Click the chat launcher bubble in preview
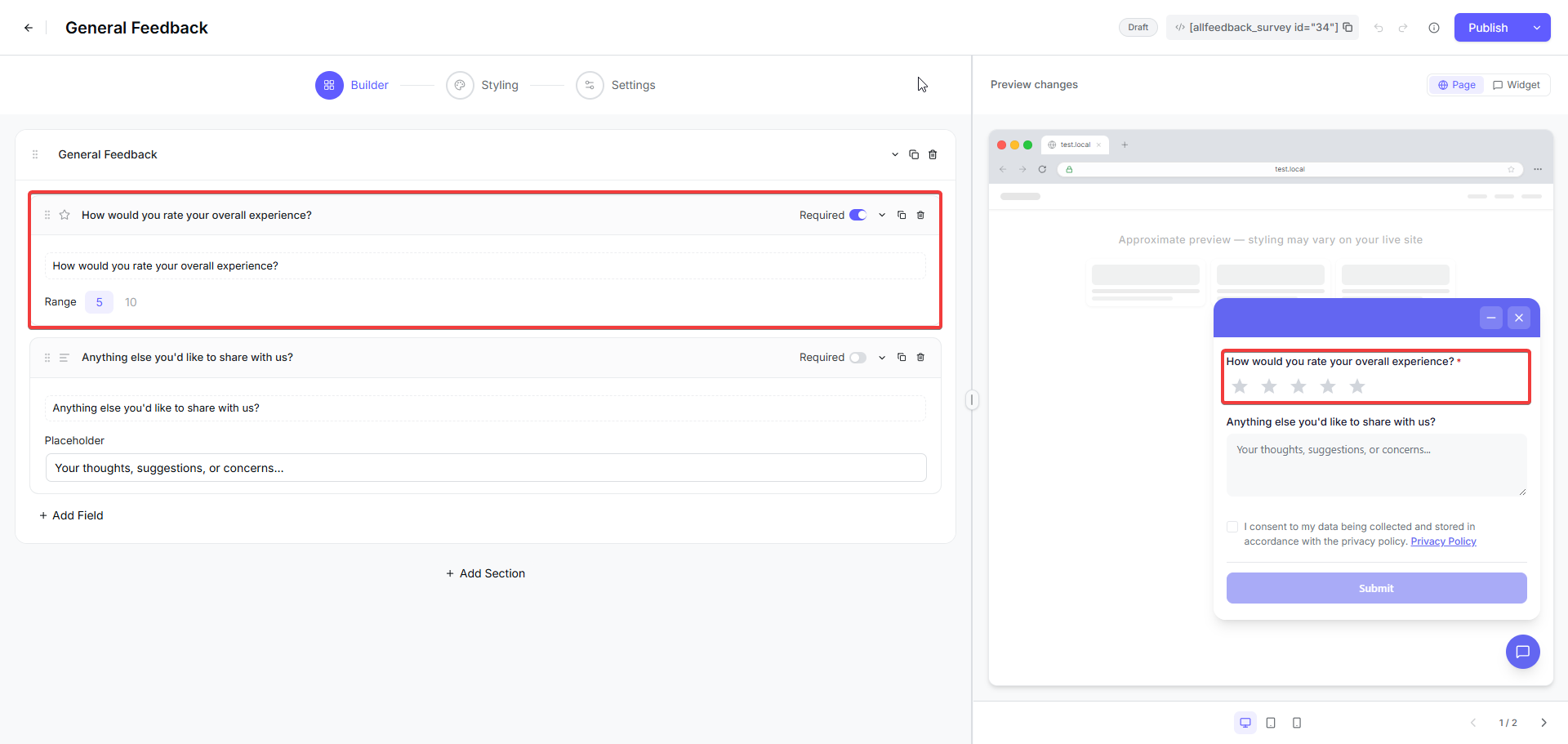The height and width of the screenshot is (744, 1568). pyautogui.click(x=1523, y=652)
